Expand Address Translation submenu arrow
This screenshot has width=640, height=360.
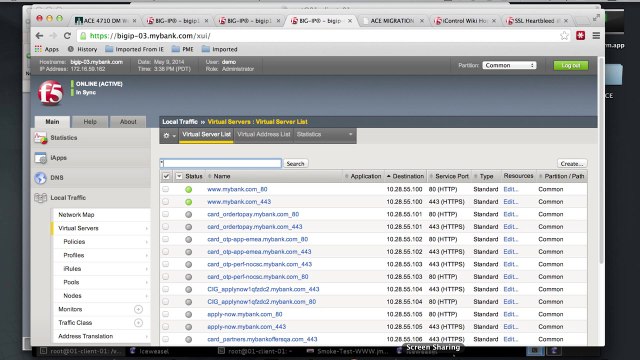(147, 336)
